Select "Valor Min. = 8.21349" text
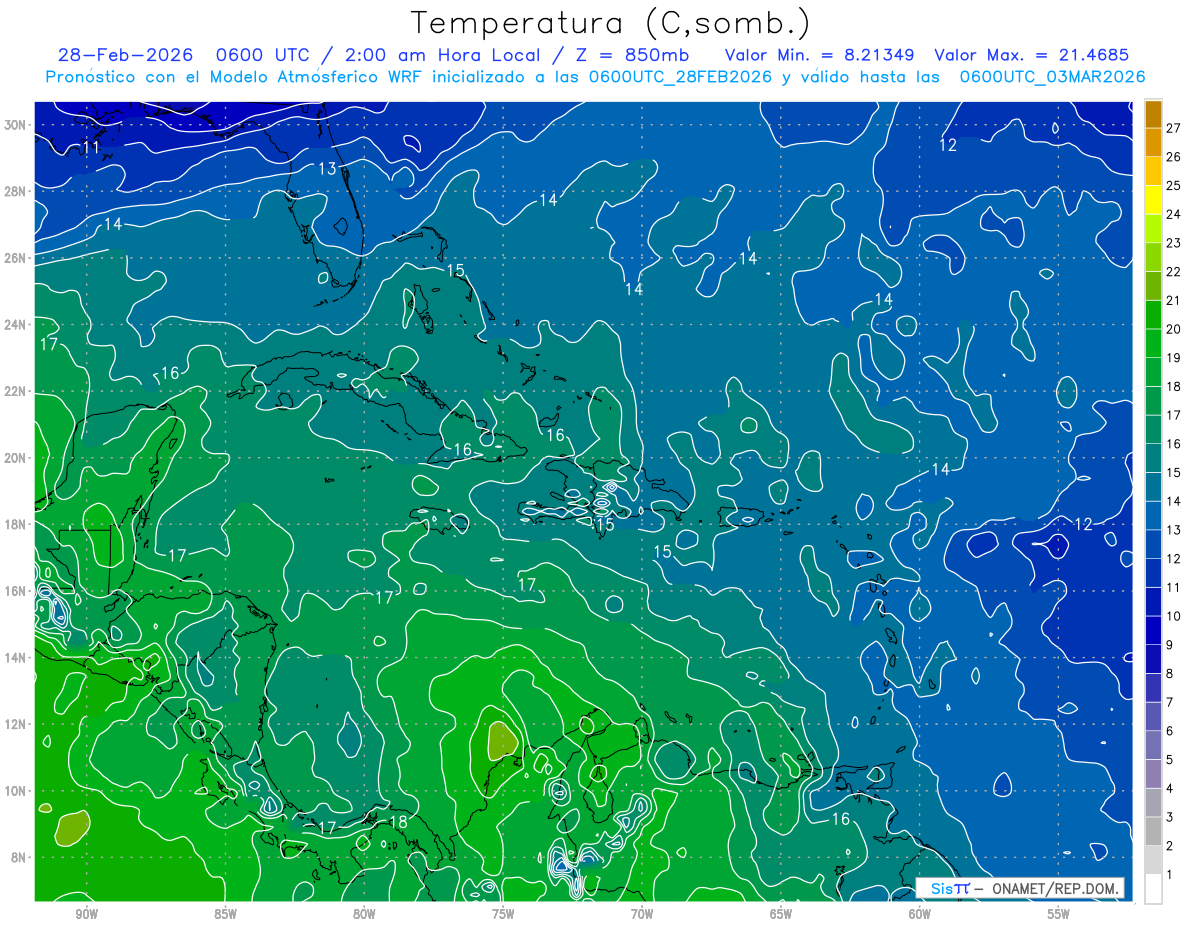The height and width of the screenshot is (927, 1200). [x=820, y=55]
